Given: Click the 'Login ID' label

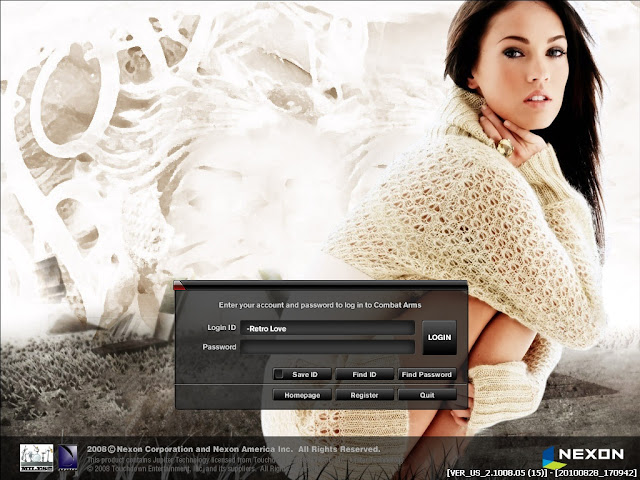Looking at the screenshot, I should pyautogui.click(x=222, y=328).
